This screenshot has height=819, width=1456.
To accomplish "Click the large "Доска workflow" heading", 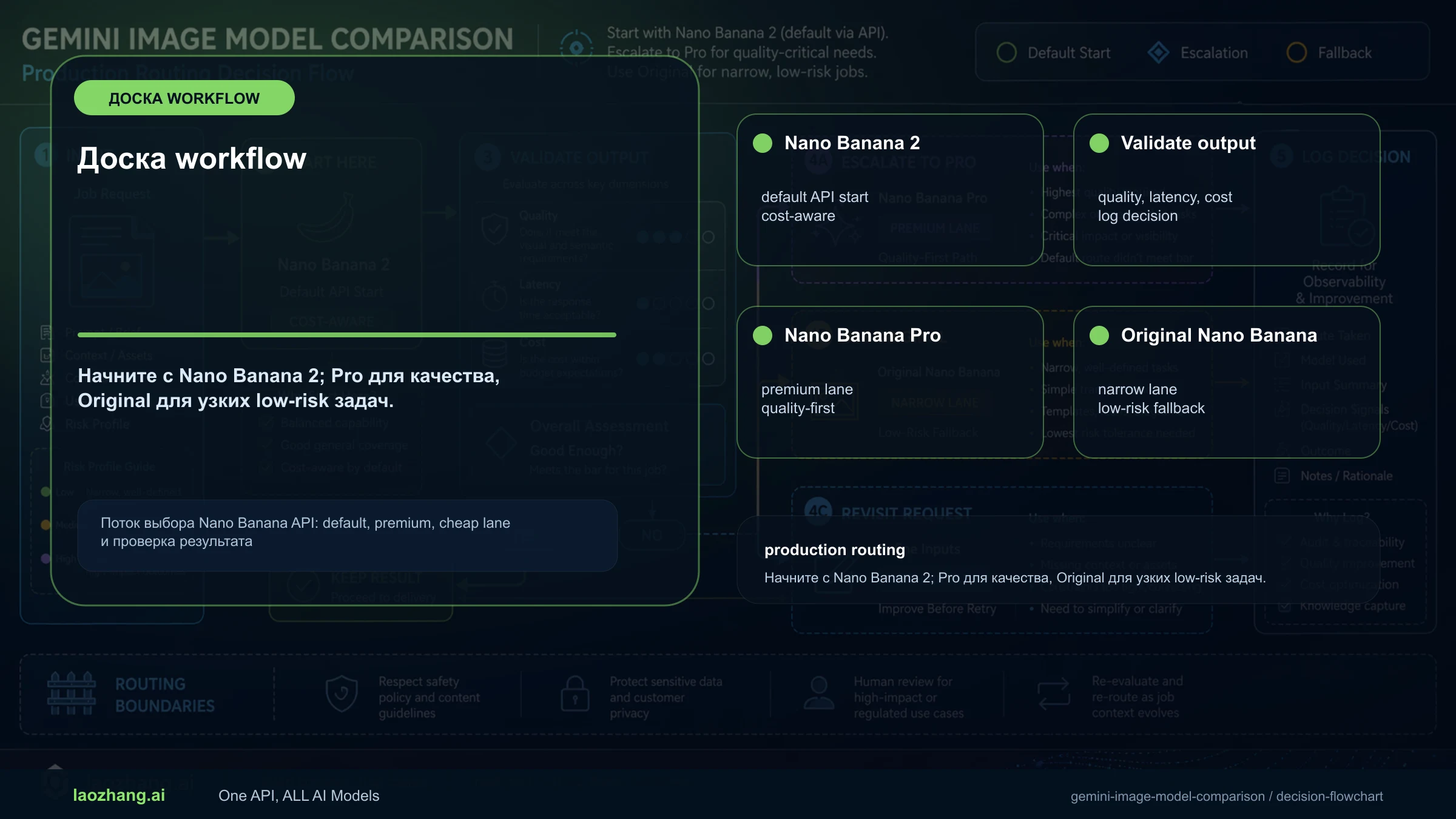I will 192,158.
